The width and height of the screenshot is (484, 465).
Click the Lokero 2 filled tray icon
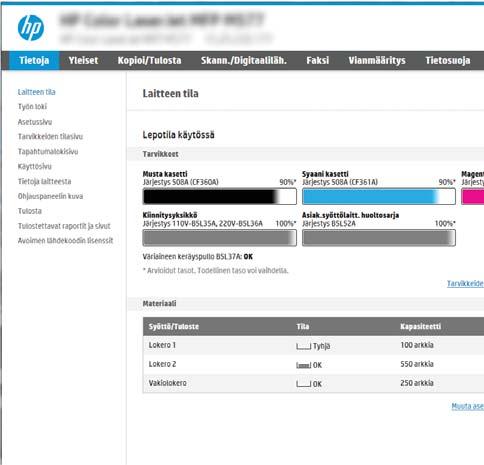[303, 365]
